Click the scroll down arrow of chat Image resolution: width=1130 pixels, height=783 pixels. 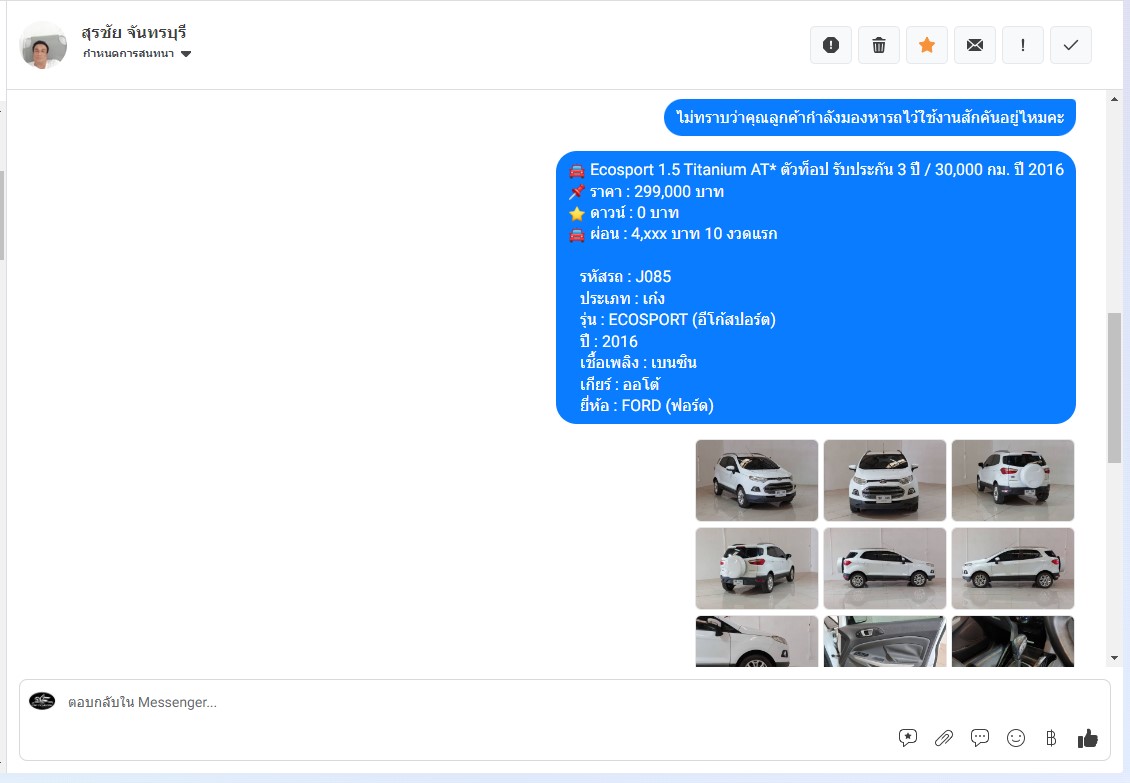(x=1114, y=658)
